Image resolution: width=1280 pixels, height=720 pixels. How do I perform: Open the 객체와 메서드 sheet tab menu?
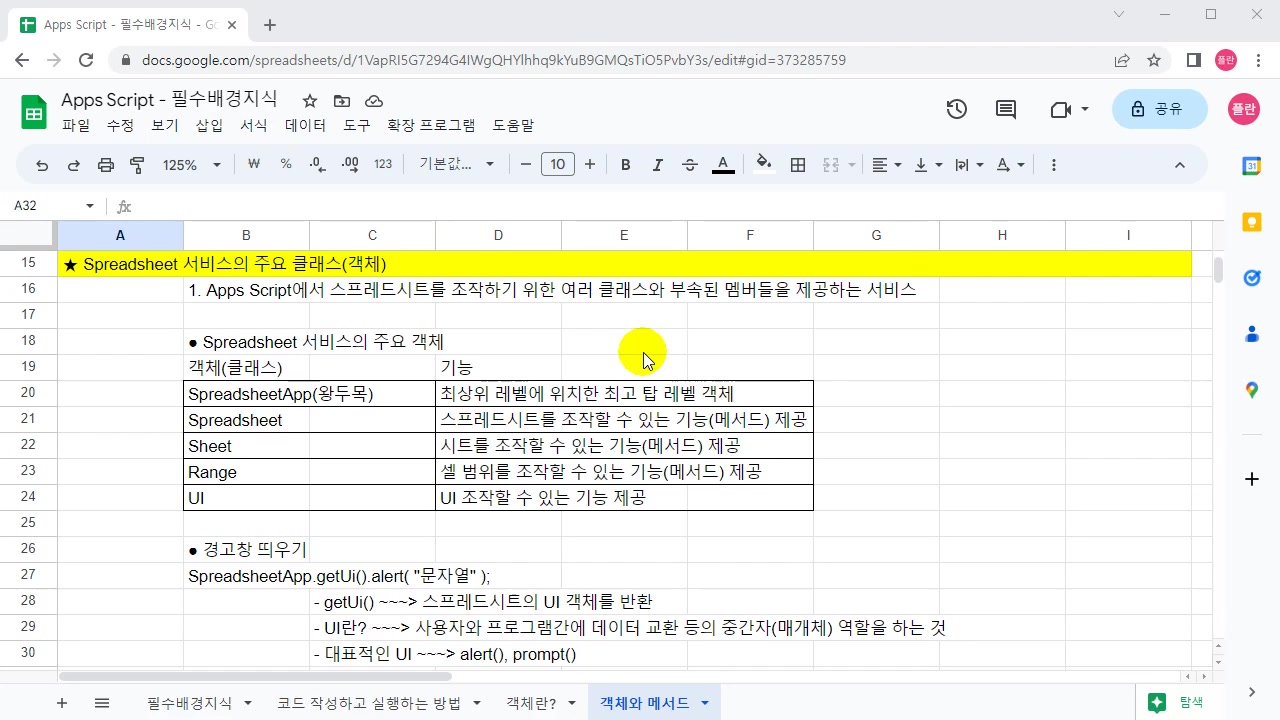point(705,703)
